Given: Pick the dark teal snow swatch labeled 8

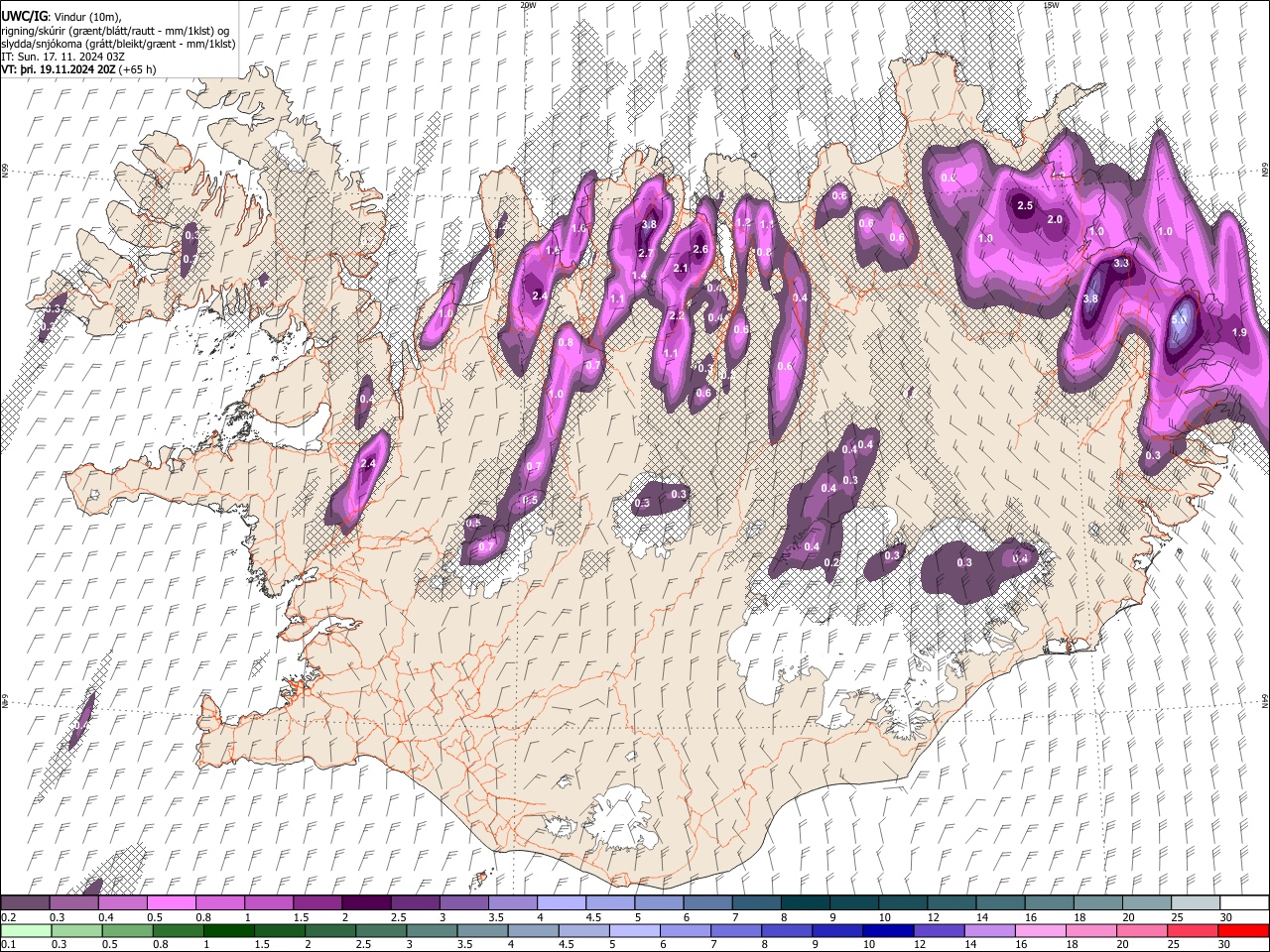Looking at the screenshot, I should [x=804, y=902].
